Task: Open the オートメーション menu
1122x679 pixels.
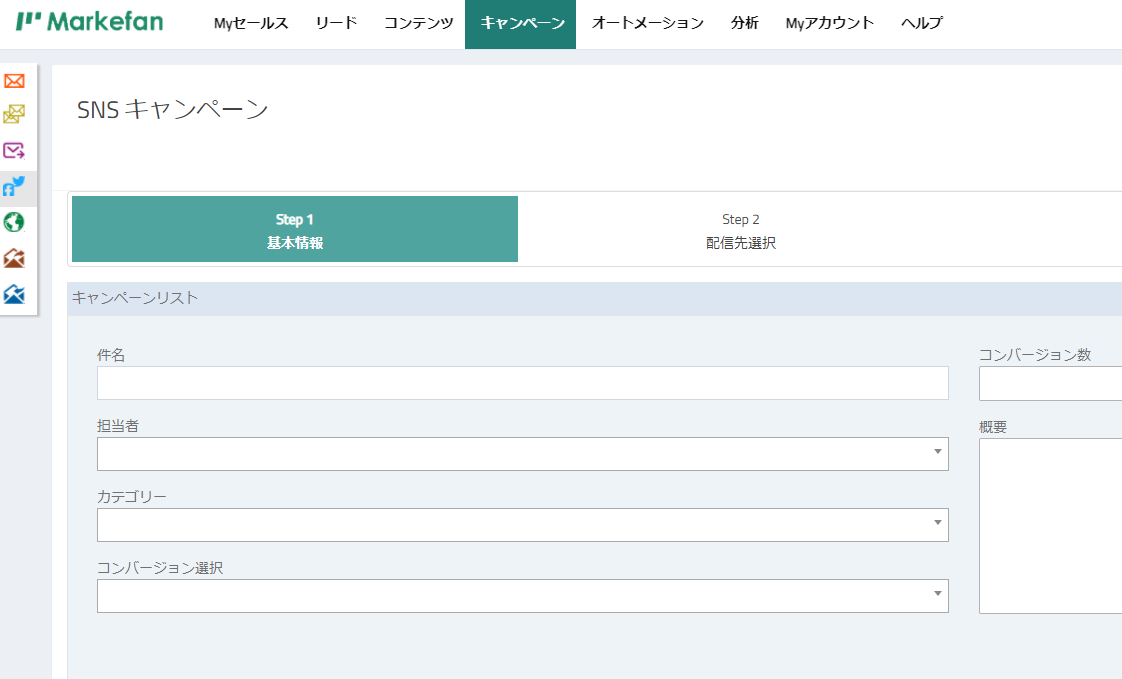Action: coord(648,23)
